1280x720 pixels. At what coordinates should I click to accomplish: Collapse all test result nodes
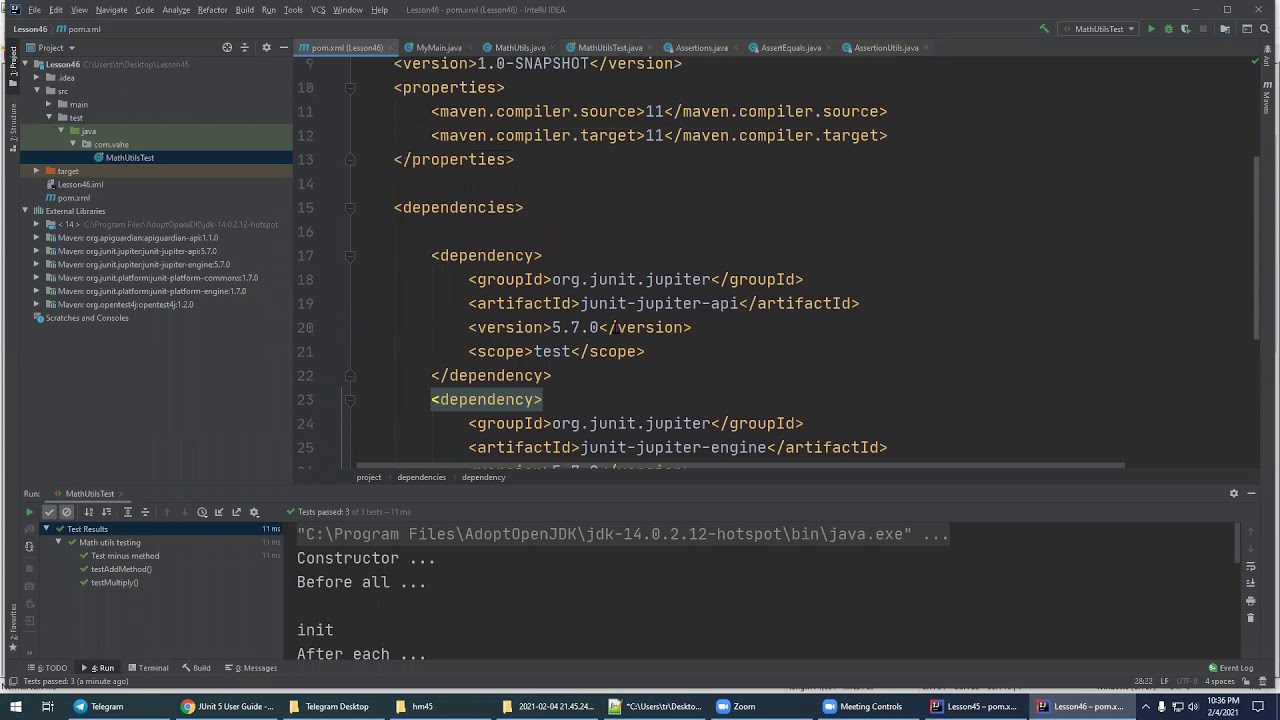click(145, 512)
